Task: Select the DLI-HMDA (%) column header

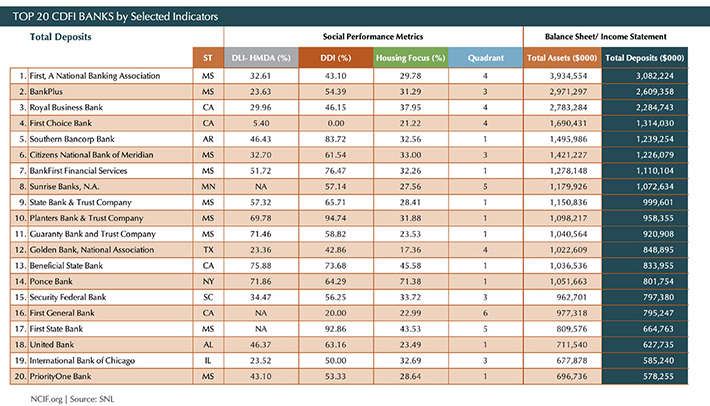Action: (261, 57)
